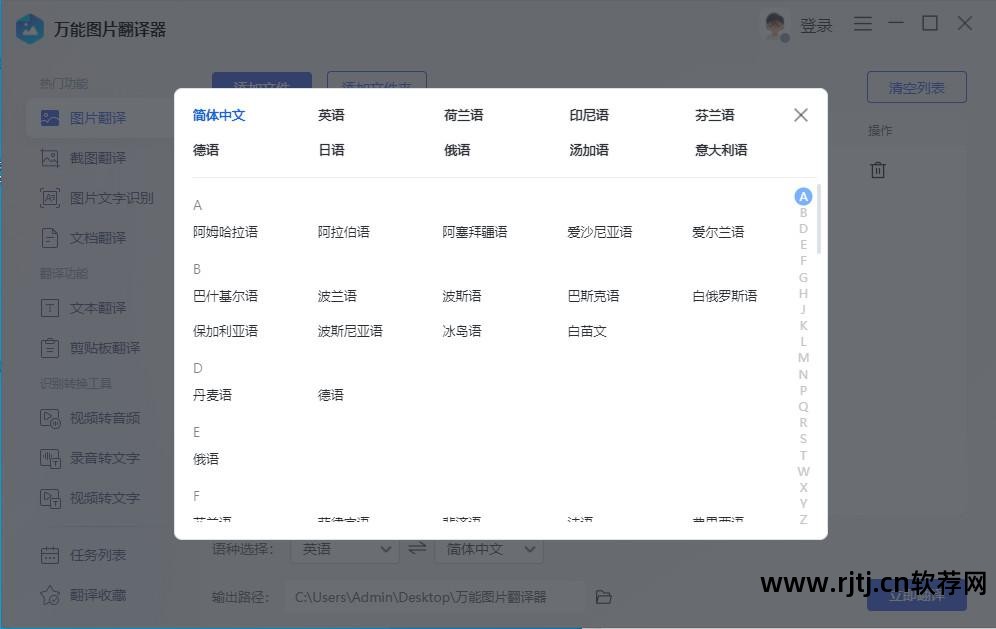This screenshot has height=629, width=996.
Task: Choose 阿拉伯语 under section A
Action: click(x=343, y=232)
